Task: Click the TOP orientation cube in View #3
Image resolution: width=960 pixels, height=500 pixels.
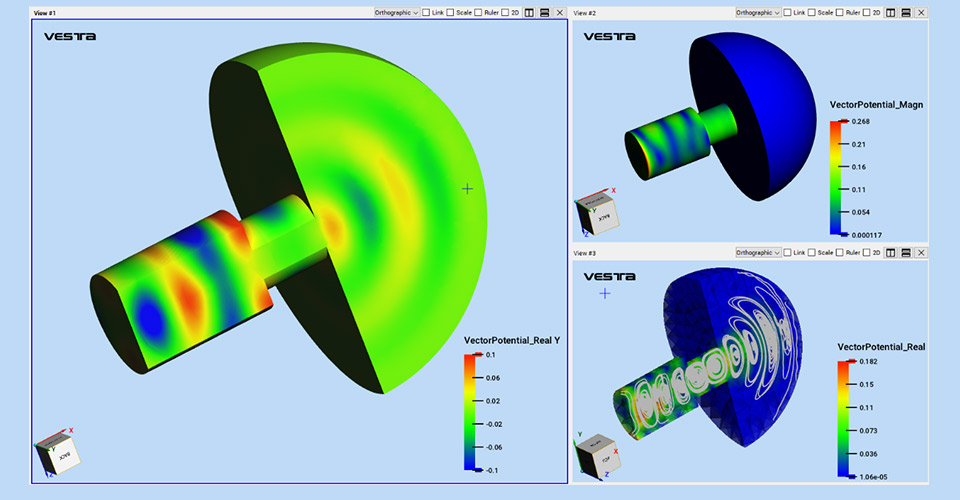Action: point(598,452)
